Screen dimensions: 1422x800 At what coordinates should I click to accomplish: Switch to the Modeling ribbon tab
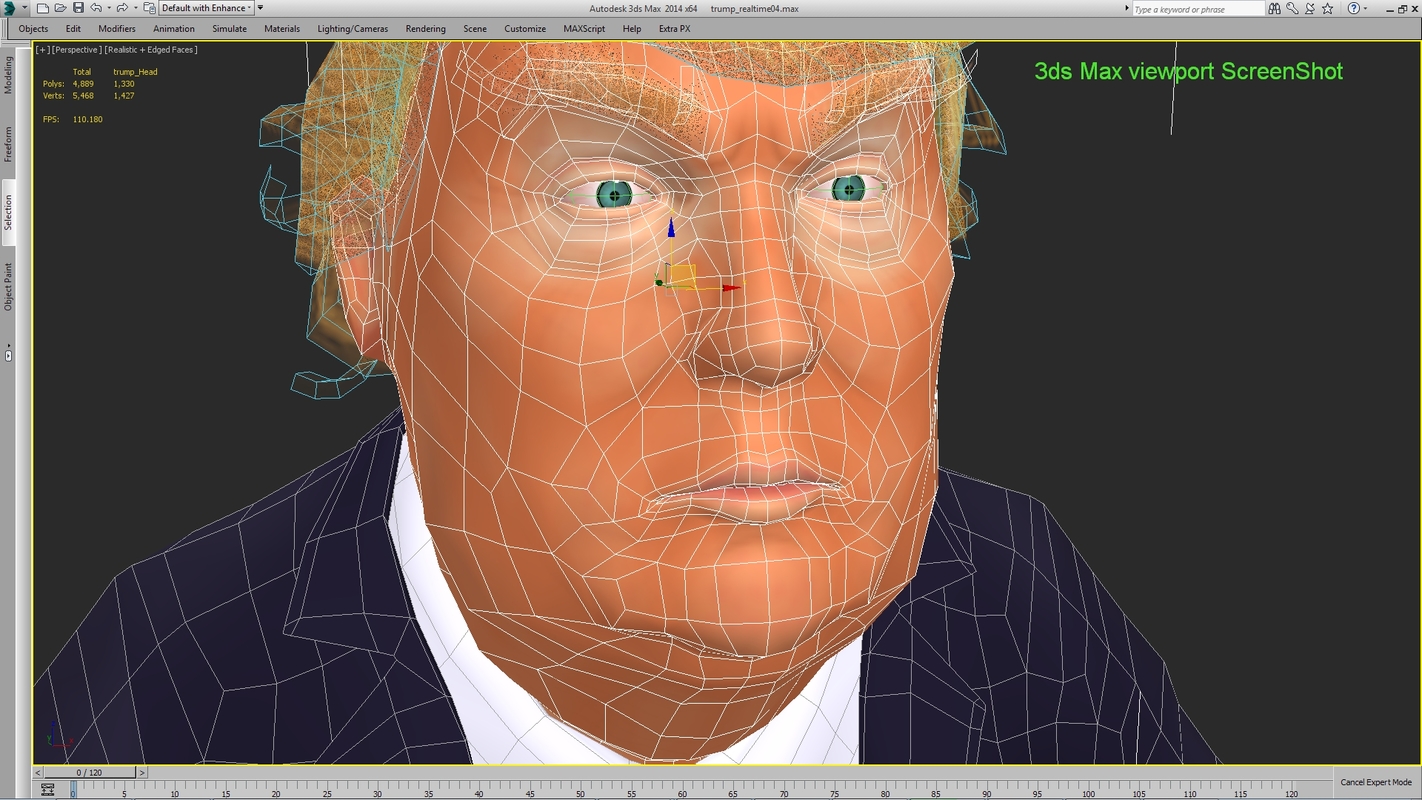pyautogui.click(x=8, y=75)
